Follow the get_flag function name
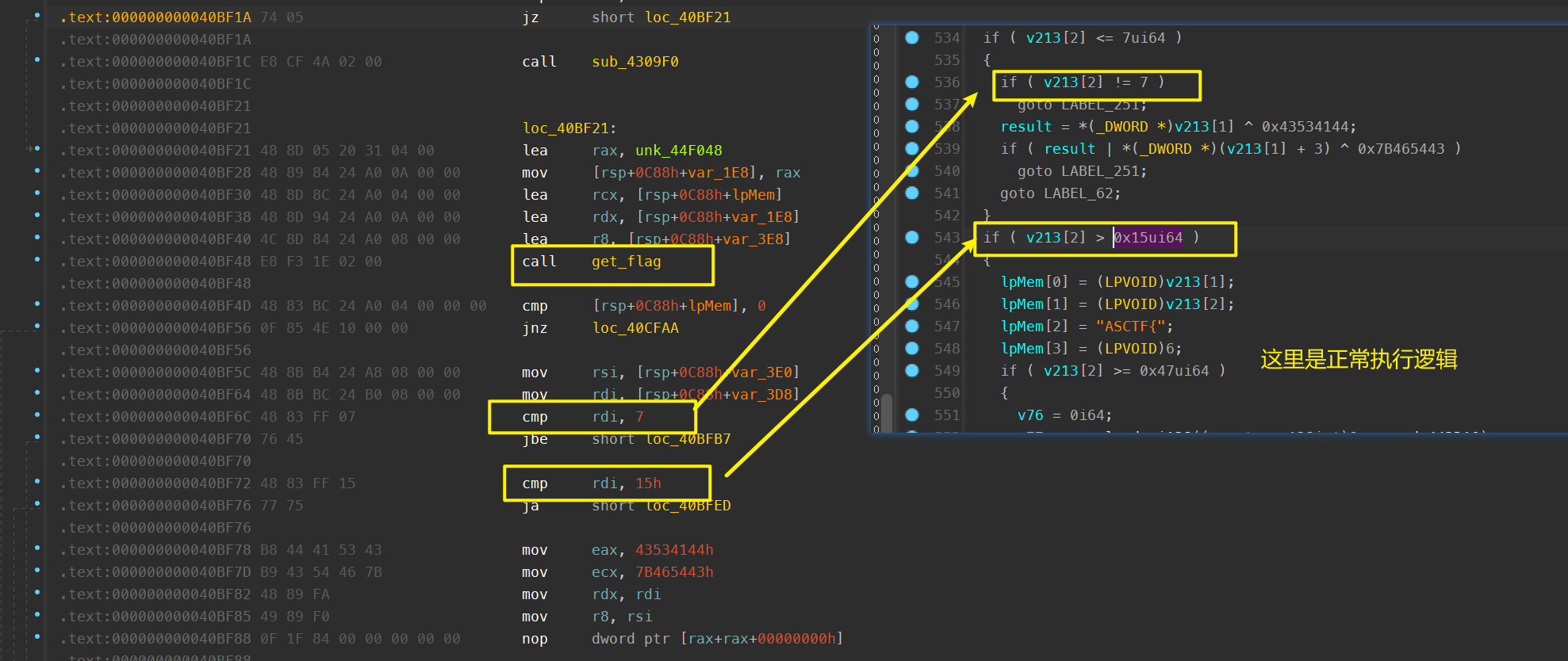 [x=626, y=262]
